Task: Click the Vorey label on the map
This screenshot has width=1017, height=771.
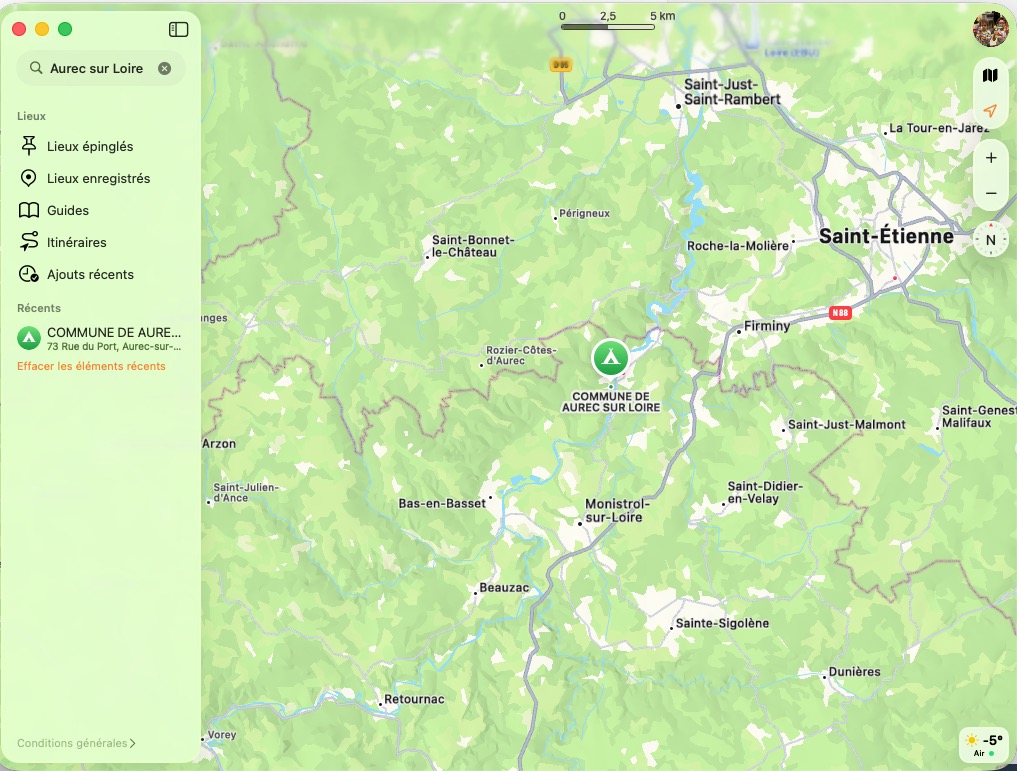Action: [222, 735]
